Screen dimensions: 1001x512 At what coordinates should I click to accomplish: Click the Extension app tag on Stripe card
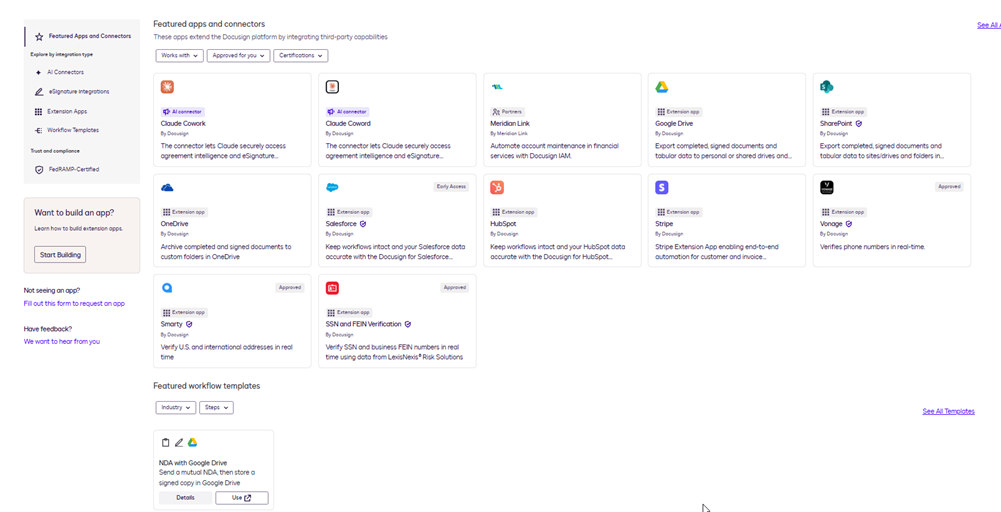(679, 212)
